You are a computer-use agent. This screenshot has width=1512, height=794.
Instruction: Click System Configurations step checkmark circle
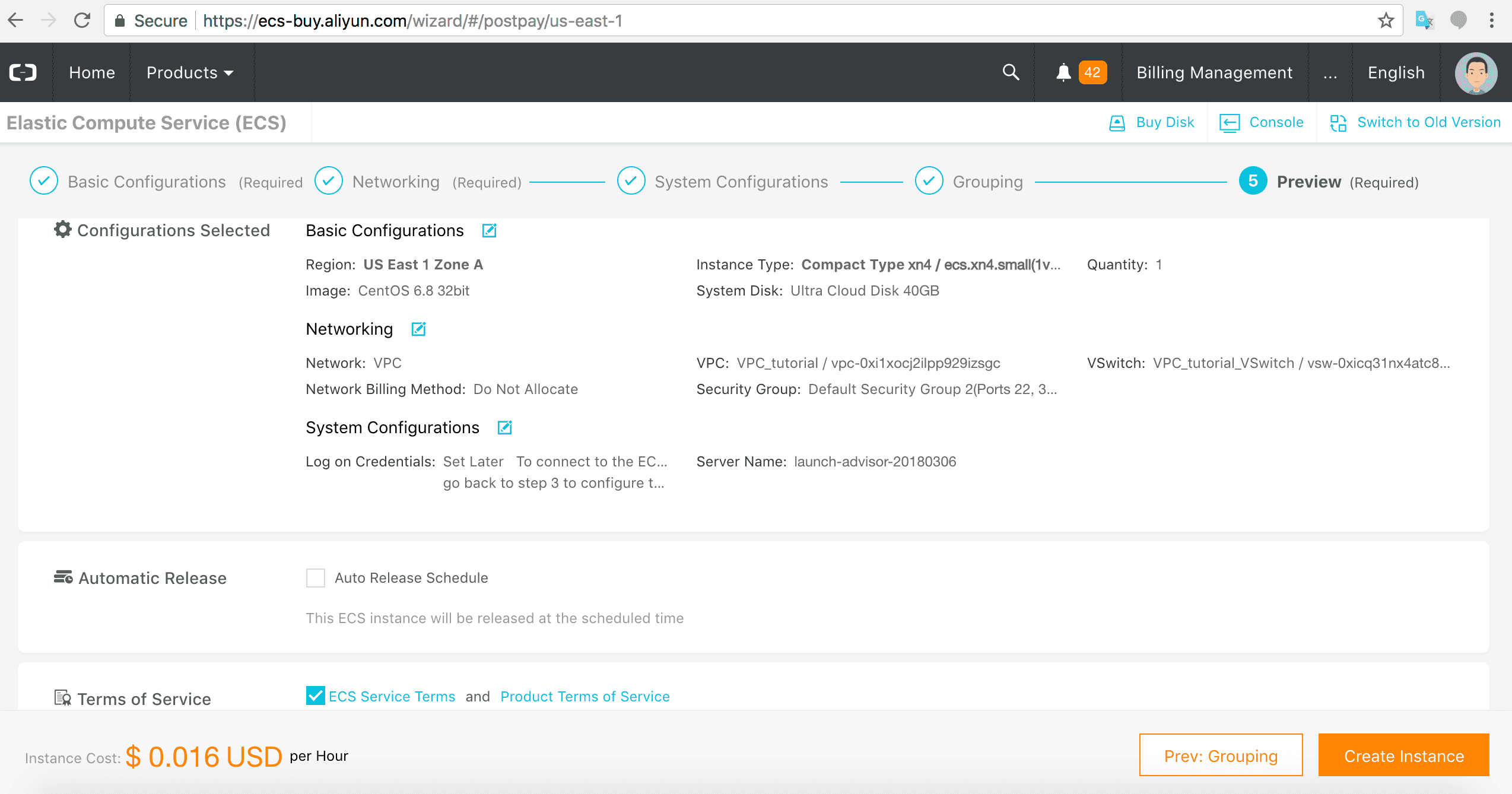tap(631, 181)
